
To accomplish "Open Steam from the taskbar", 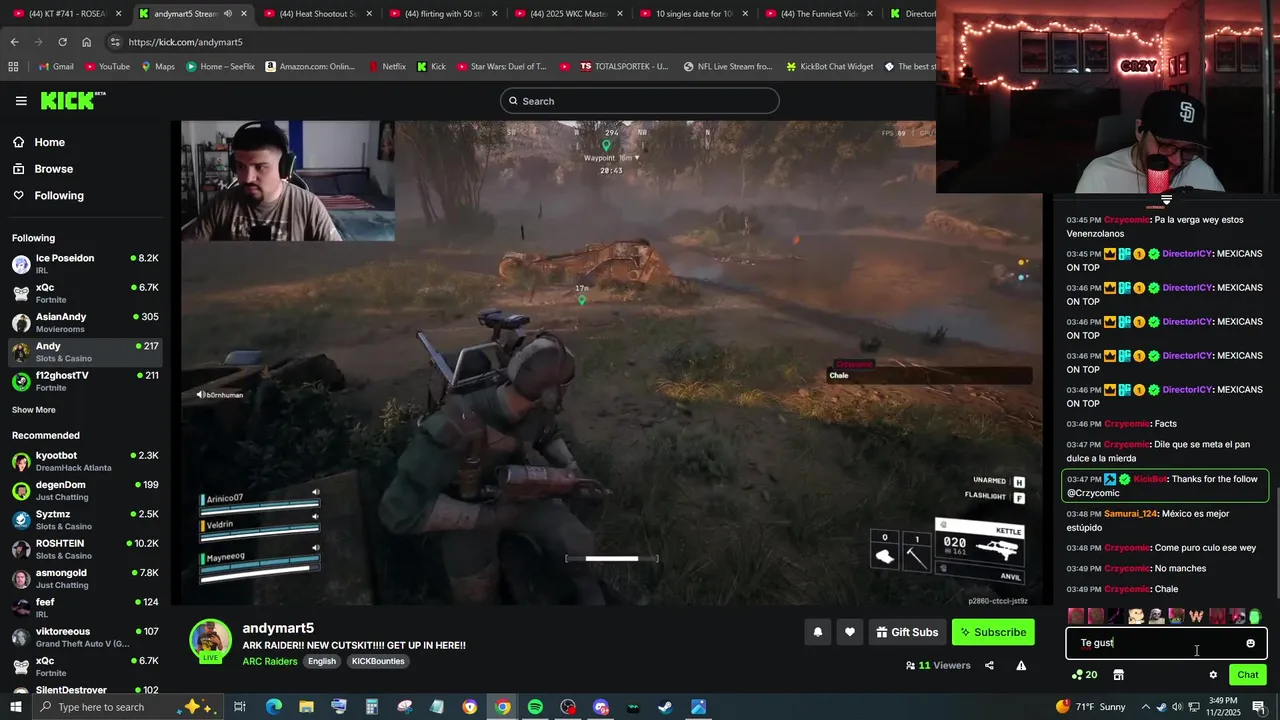I will [x=665, y=707].
